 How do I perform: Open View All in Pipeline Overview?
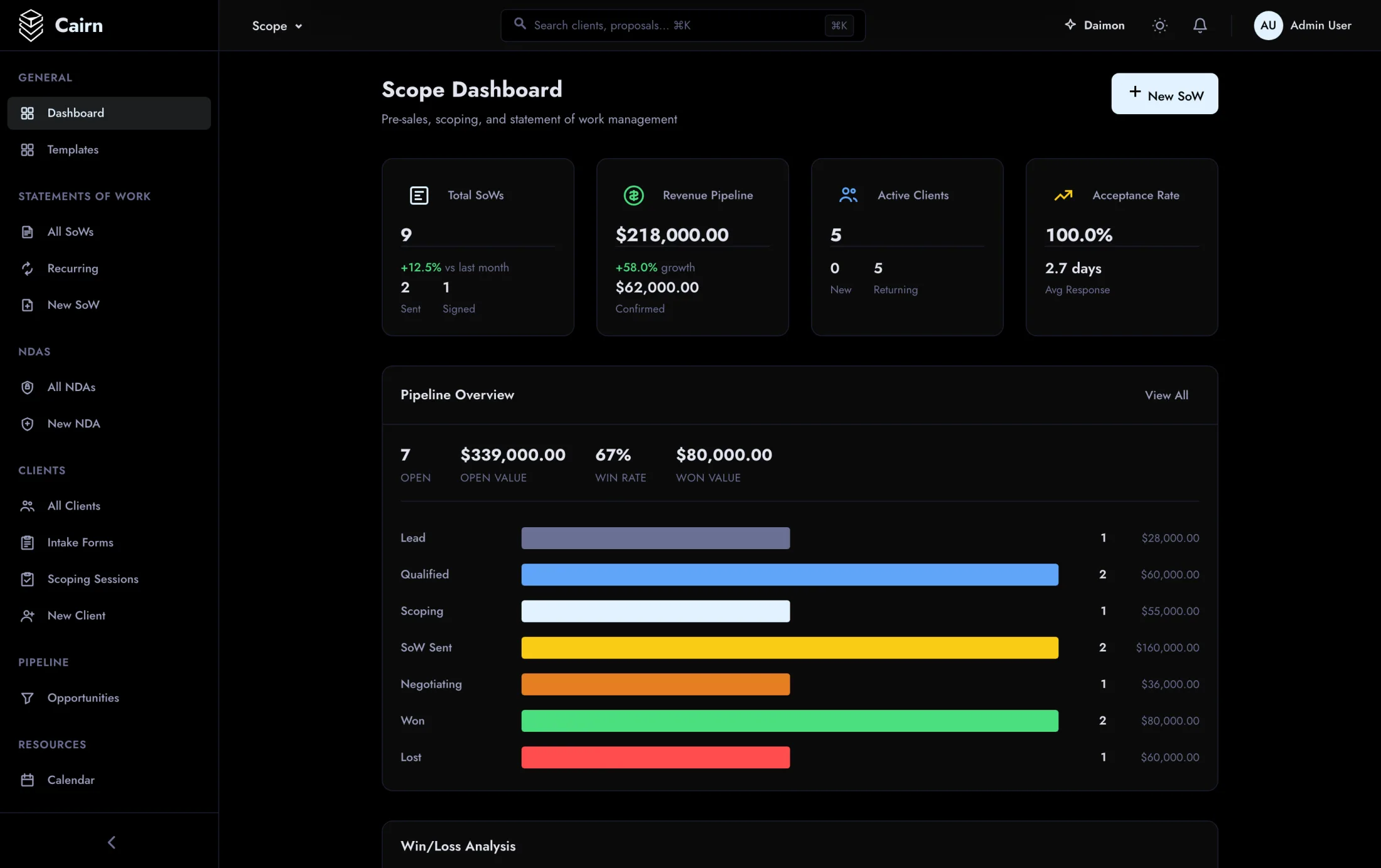(x=1166, y=395)
